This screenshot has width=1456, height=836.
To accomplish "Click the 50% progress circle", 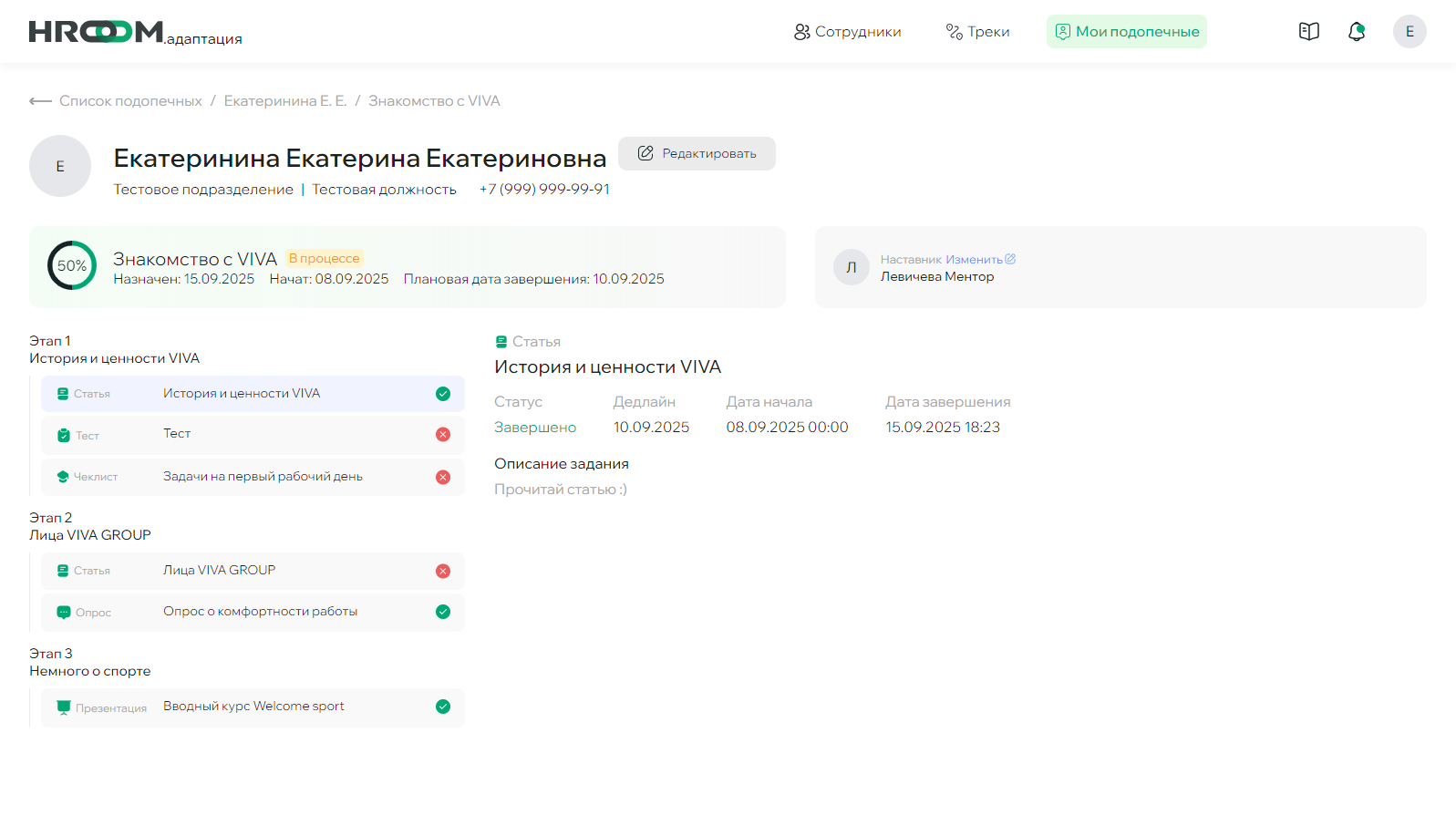I will click(x=72, y=265).
